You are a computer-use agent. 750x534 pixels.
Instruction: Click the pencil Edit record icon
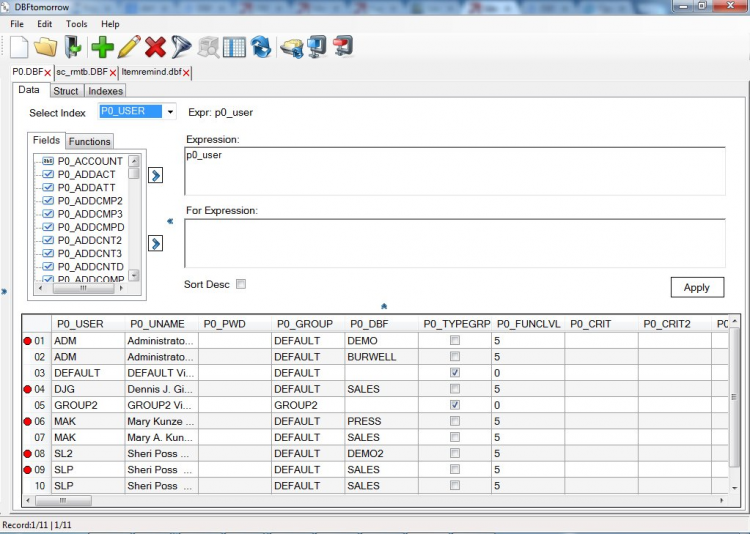click(129, 46)
